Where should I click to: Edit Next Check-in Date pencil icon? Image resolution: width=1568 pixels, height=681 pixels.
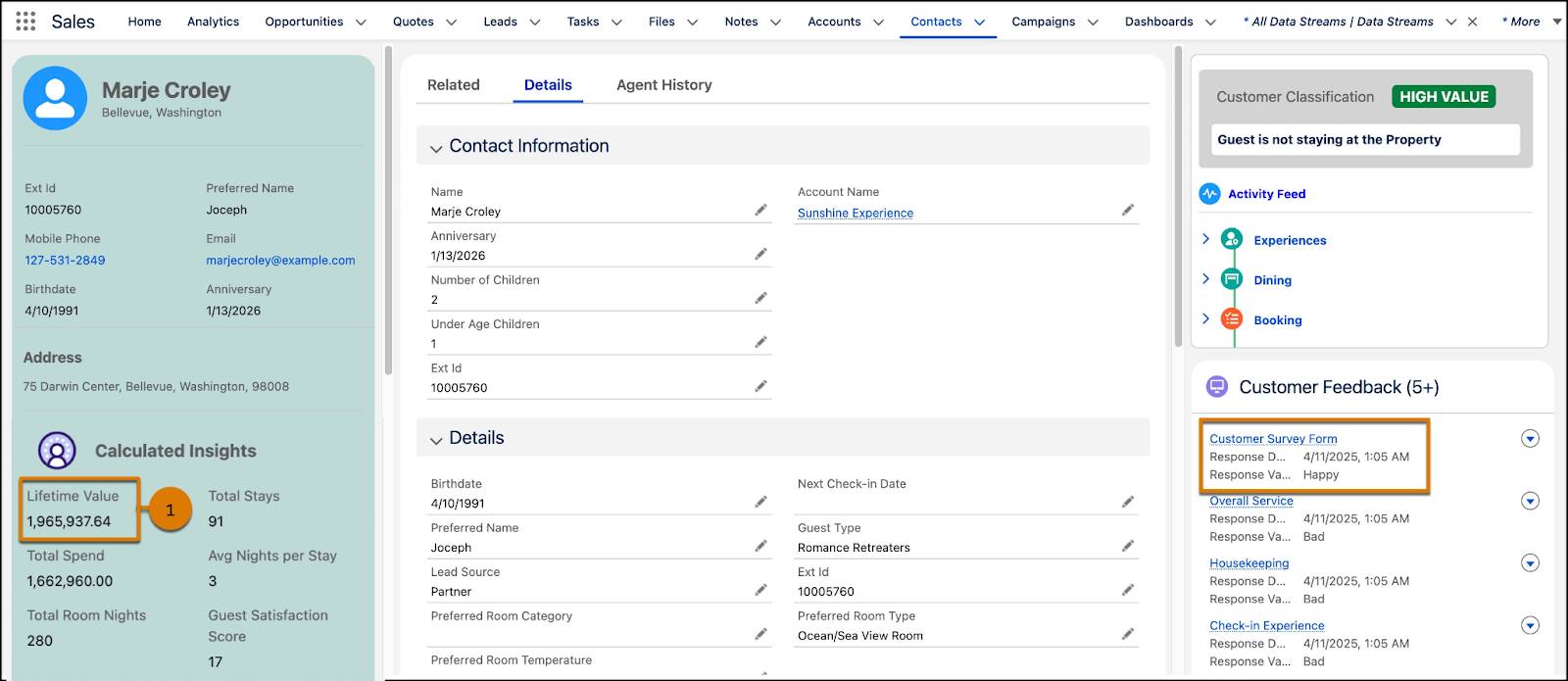point(1128,502)
